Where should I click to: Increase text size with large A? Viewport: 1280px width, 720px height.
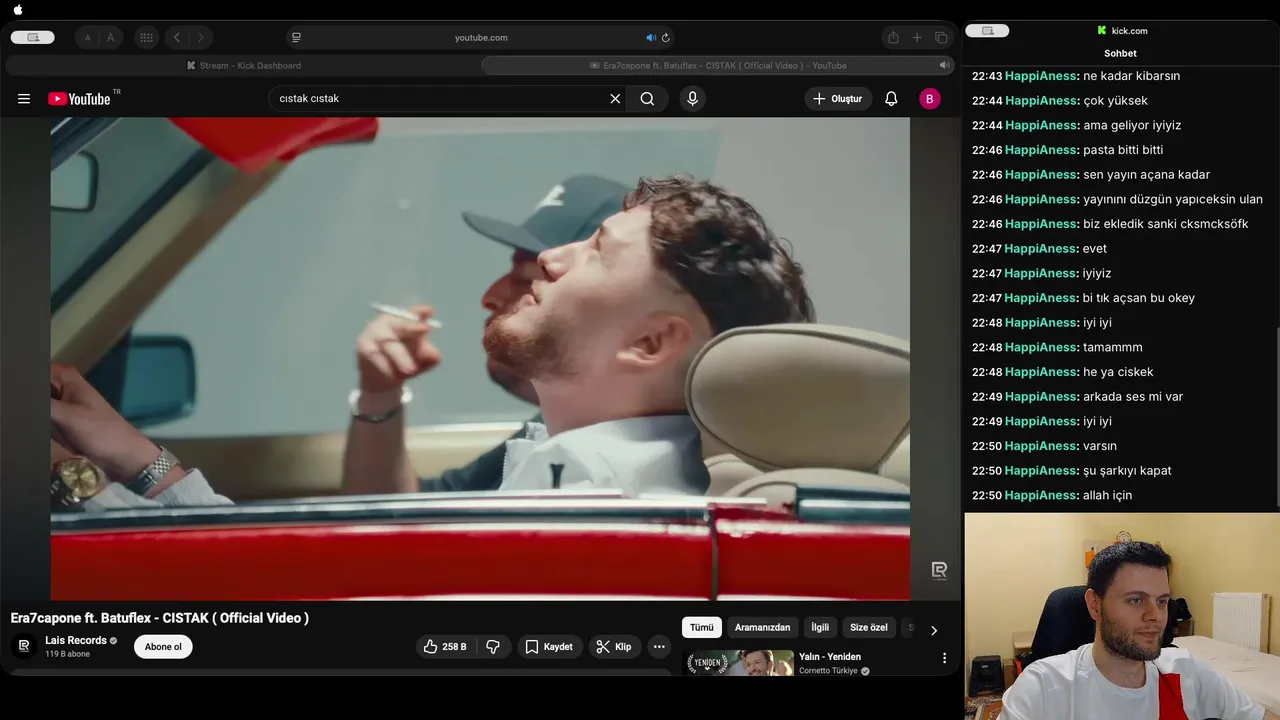(x=110, y=38)
